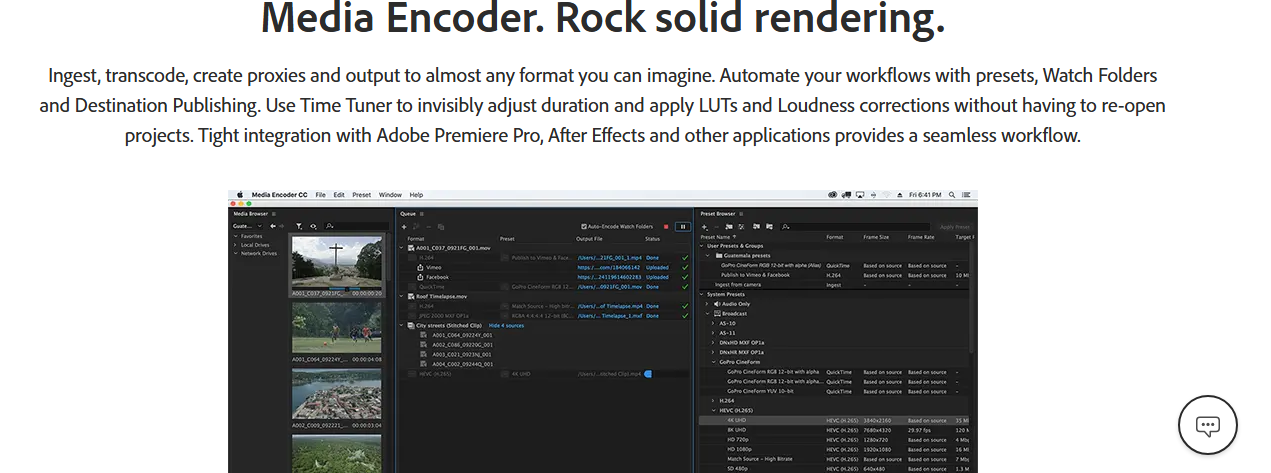Screen dimensions: 1271x473
Task: Go back in Media Browser
Action: (272, 226)
